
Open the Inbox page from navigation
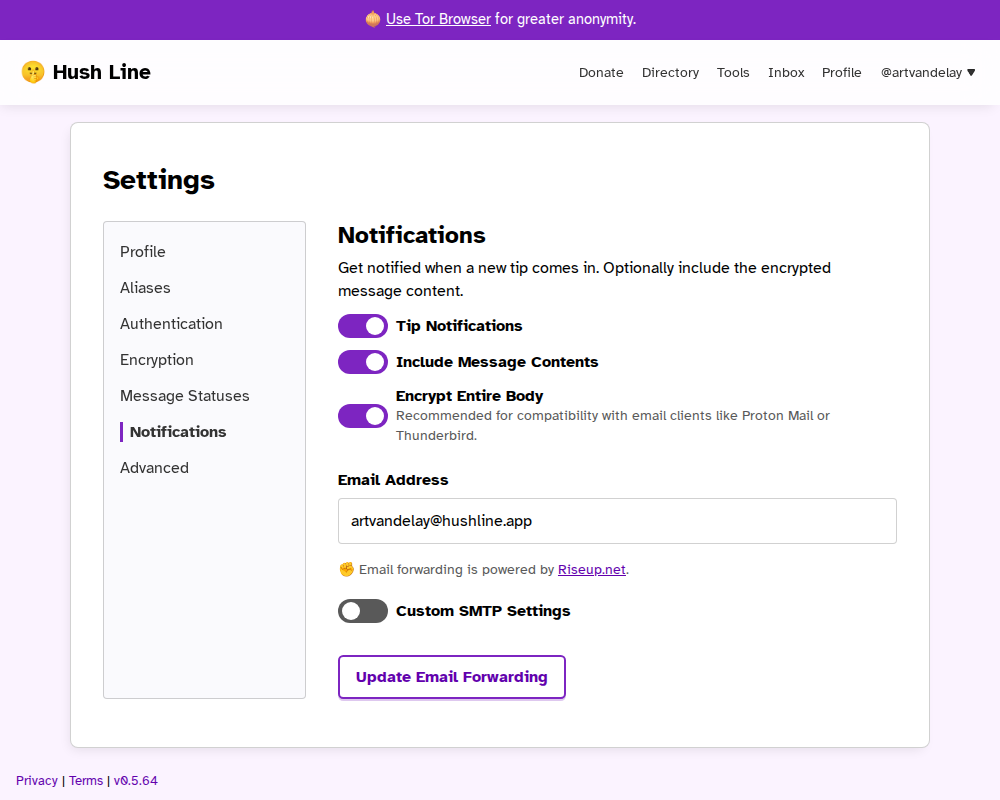[x=786, y=72]
